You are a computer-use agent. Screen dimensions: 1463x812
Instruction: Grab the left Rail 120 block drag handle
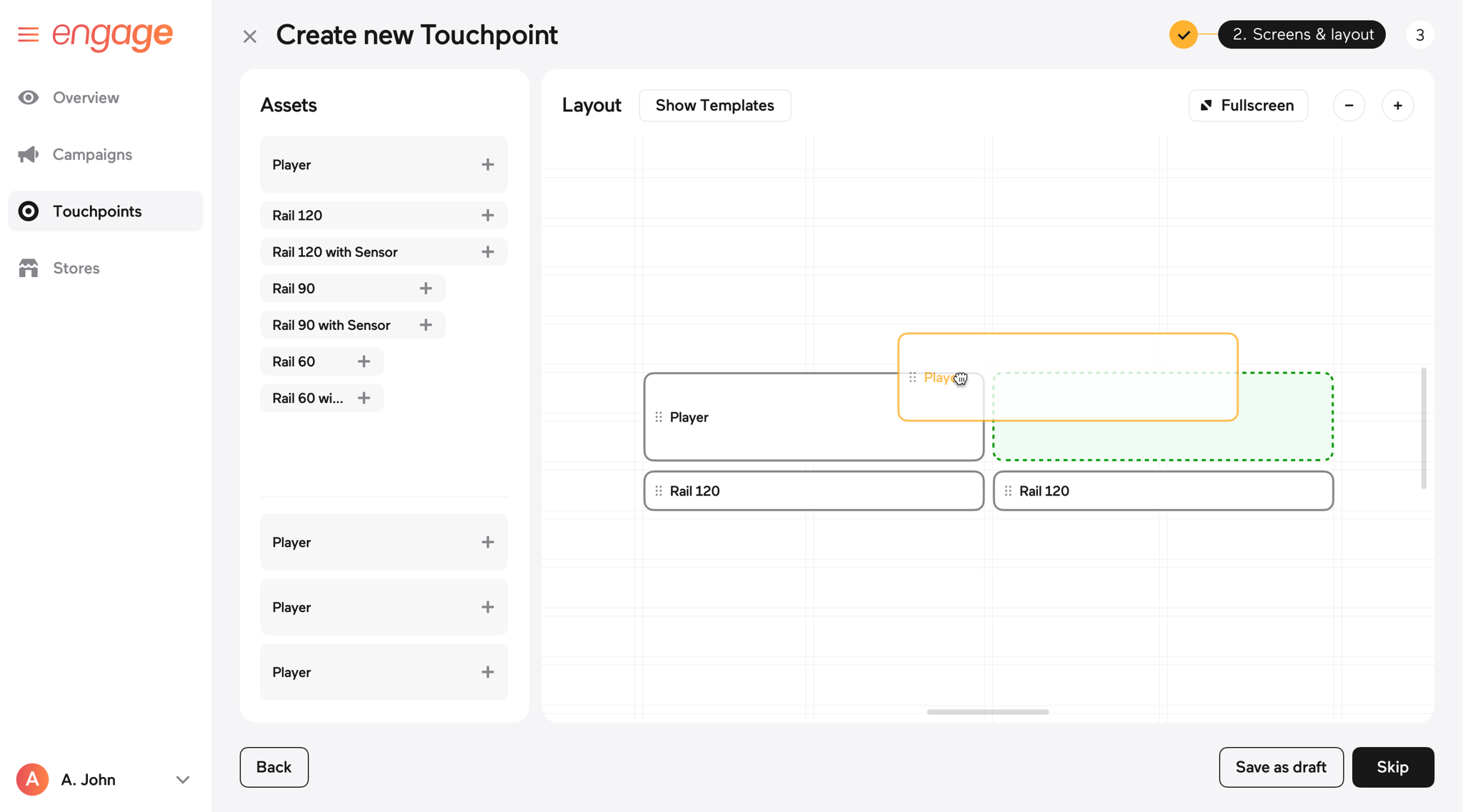[x=659, y=491]
